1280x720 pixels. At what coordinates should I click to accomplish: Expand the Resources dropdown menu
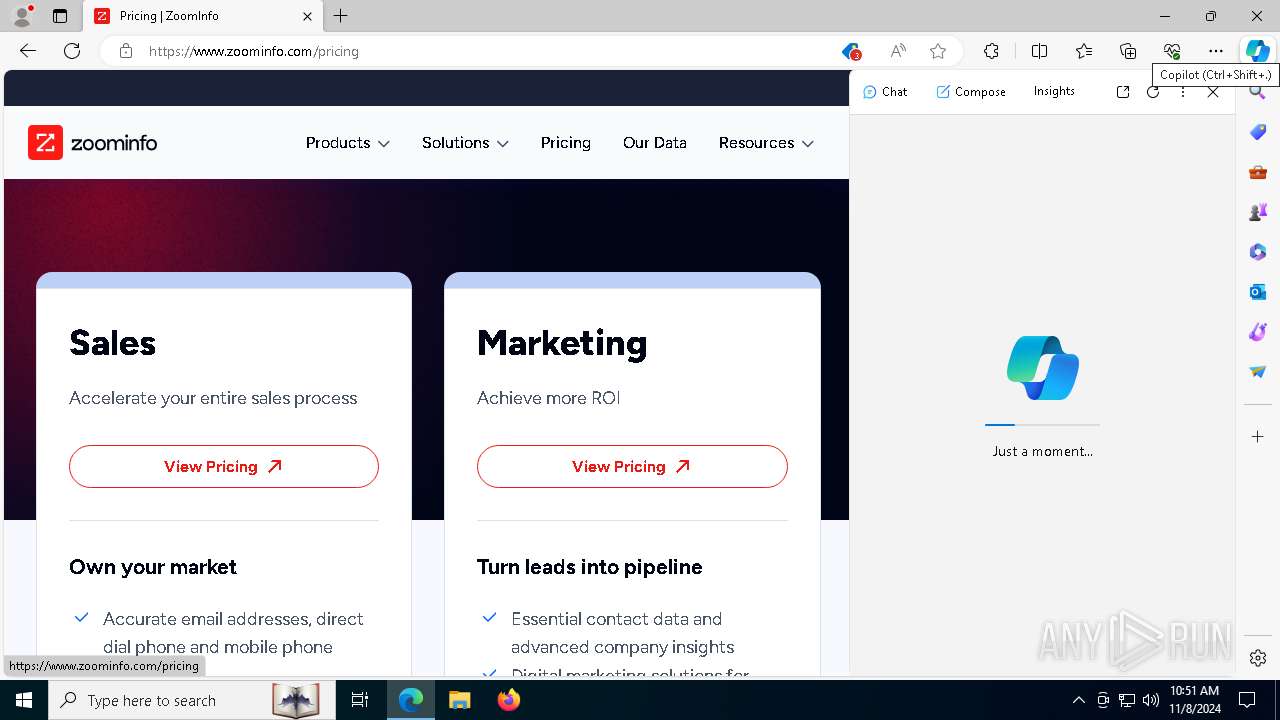point(766,143)
